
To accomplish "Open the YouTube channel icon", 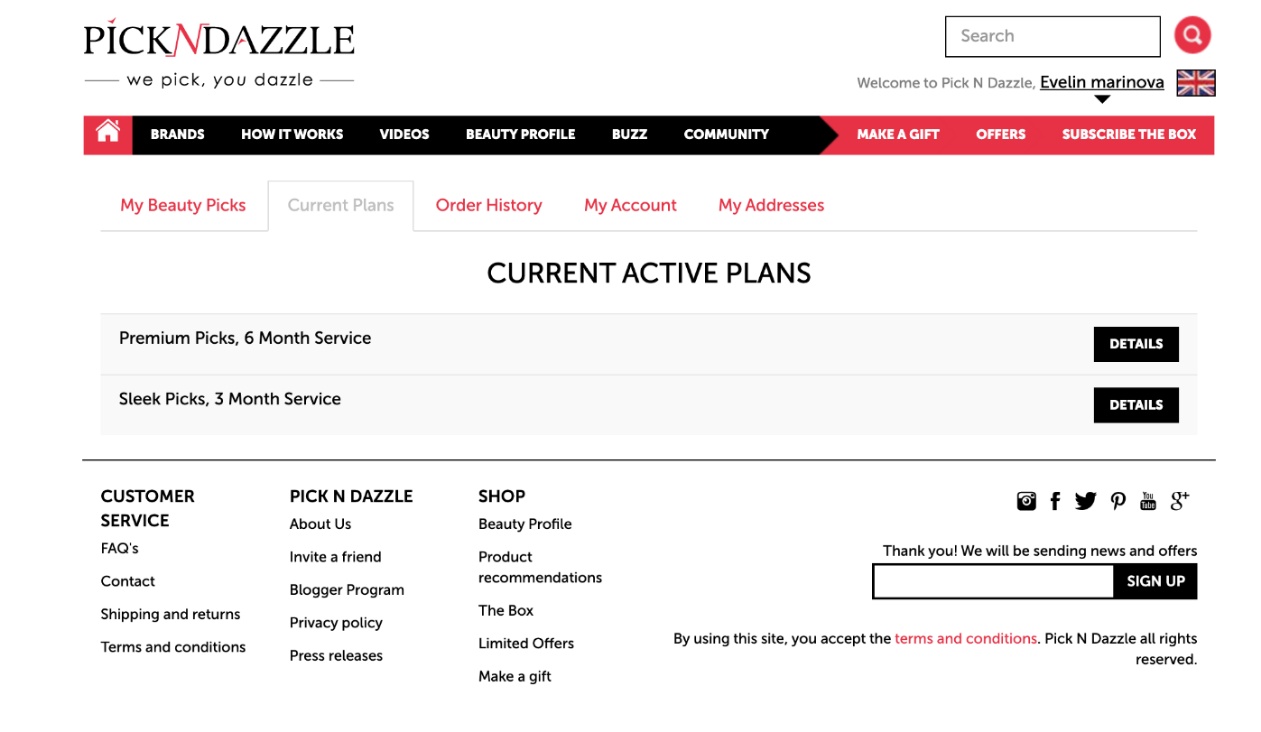I will 1148,501.
